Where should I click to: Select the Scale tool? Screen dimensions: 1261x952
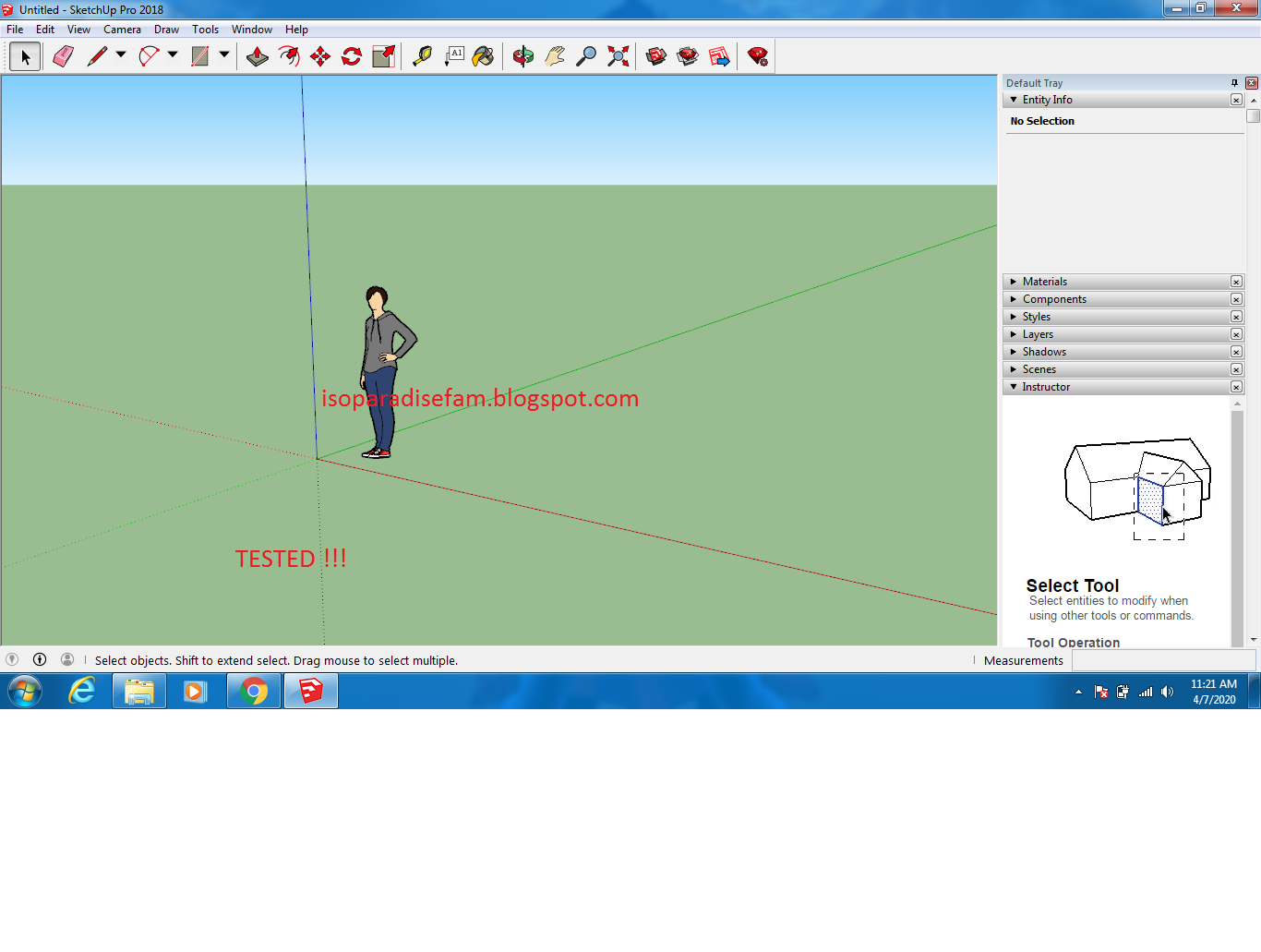tap(383, 57)
